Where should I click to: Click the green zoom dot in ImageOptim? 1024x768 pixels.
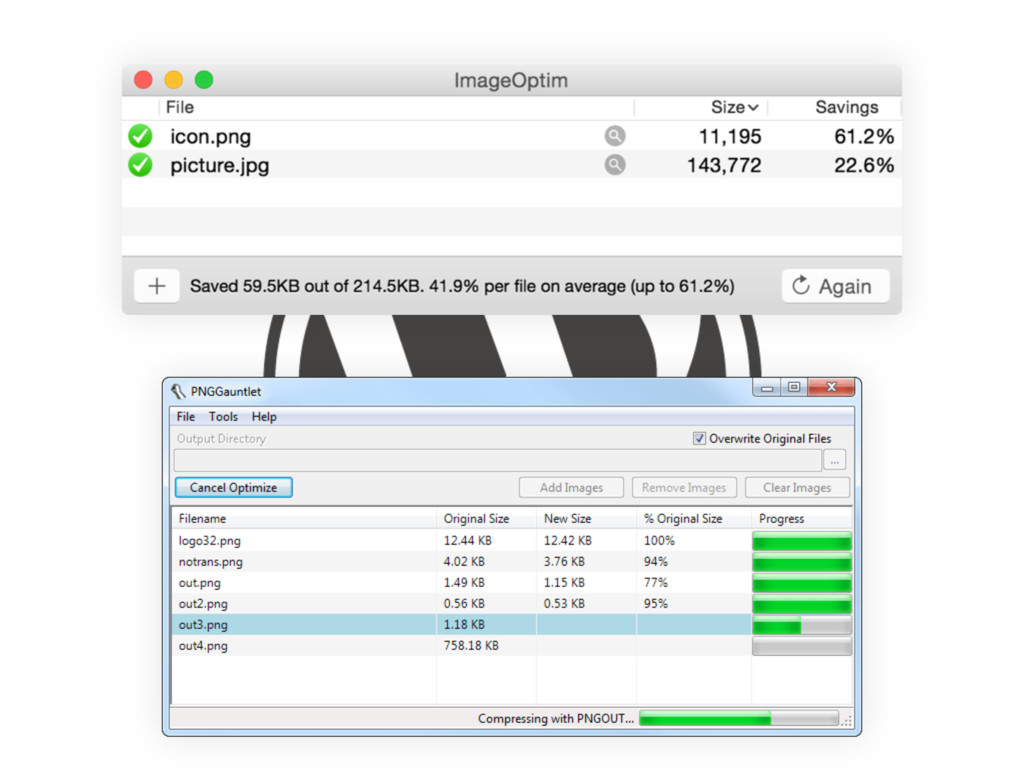pos(204,80)
